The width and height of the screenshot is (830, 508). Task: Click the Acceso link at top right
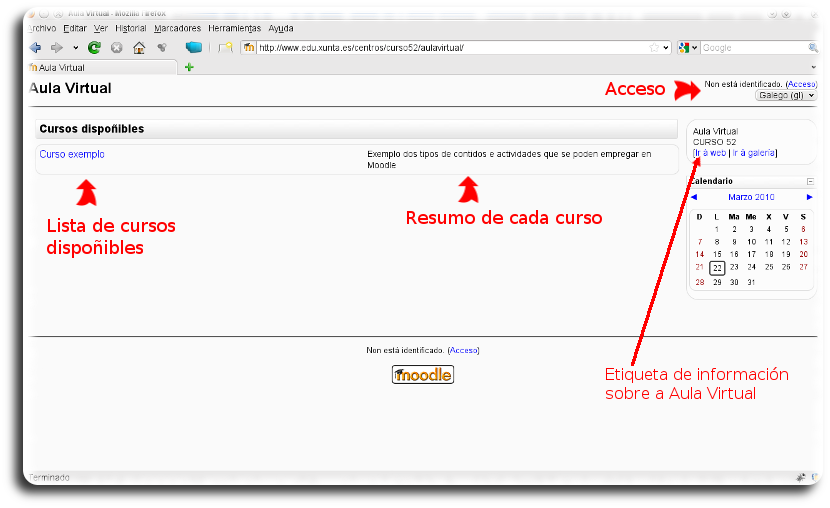click(x=802, y=84)
